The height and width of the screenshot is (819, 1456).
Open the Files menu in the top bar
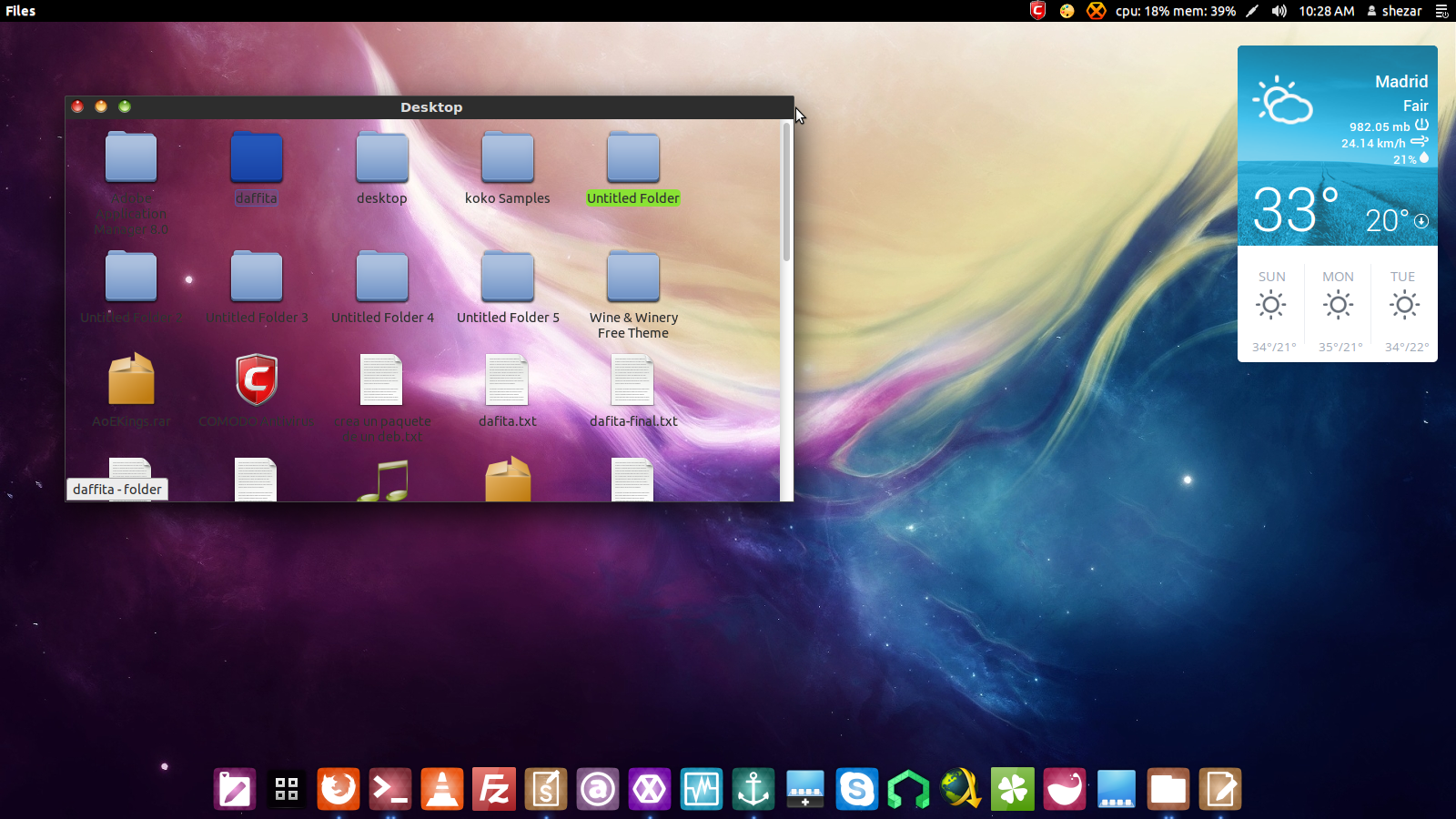coord(21,11)
